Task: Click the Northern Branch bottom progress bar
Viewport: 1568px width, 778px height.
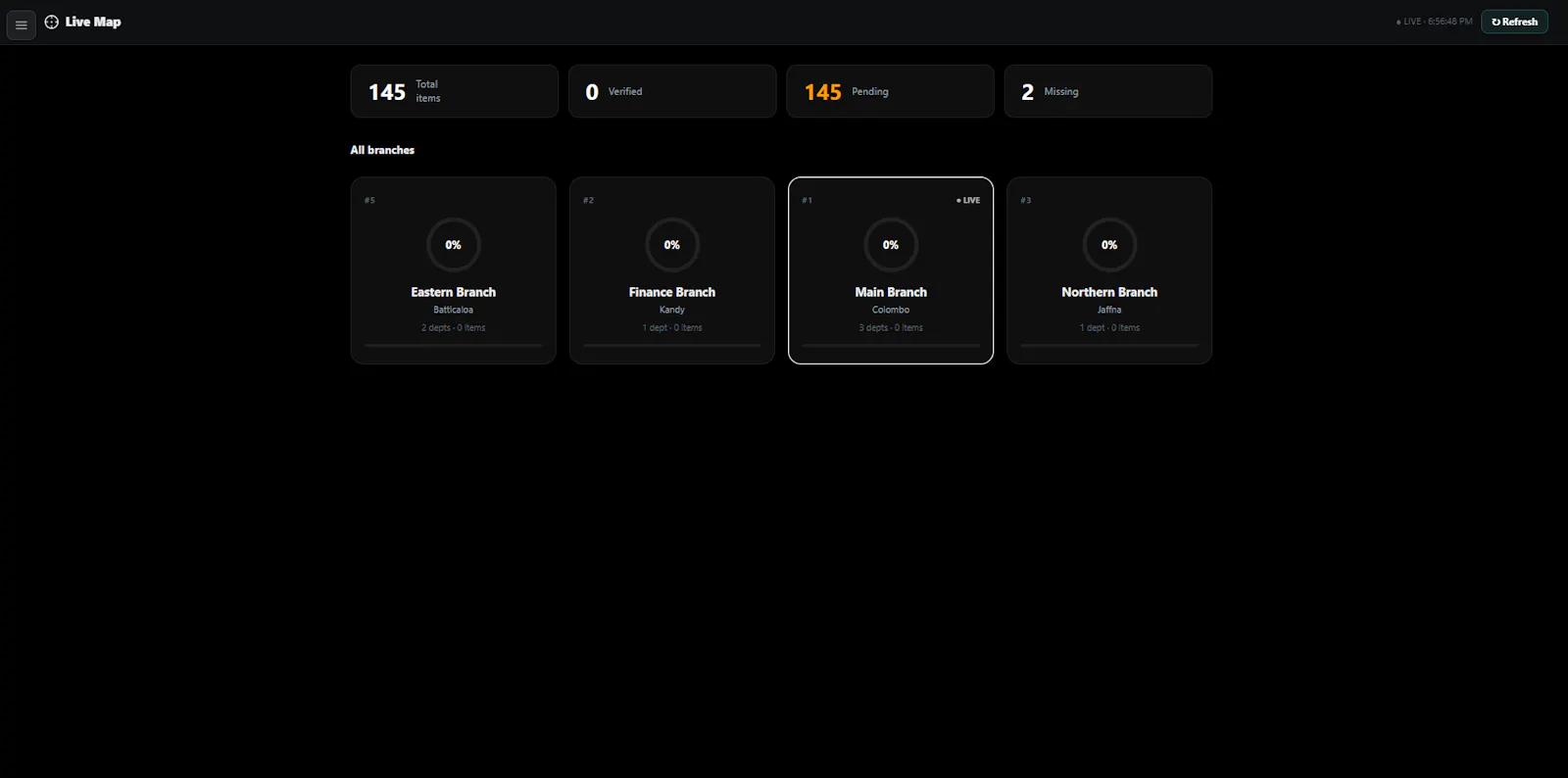Action: pos(1109,345)
